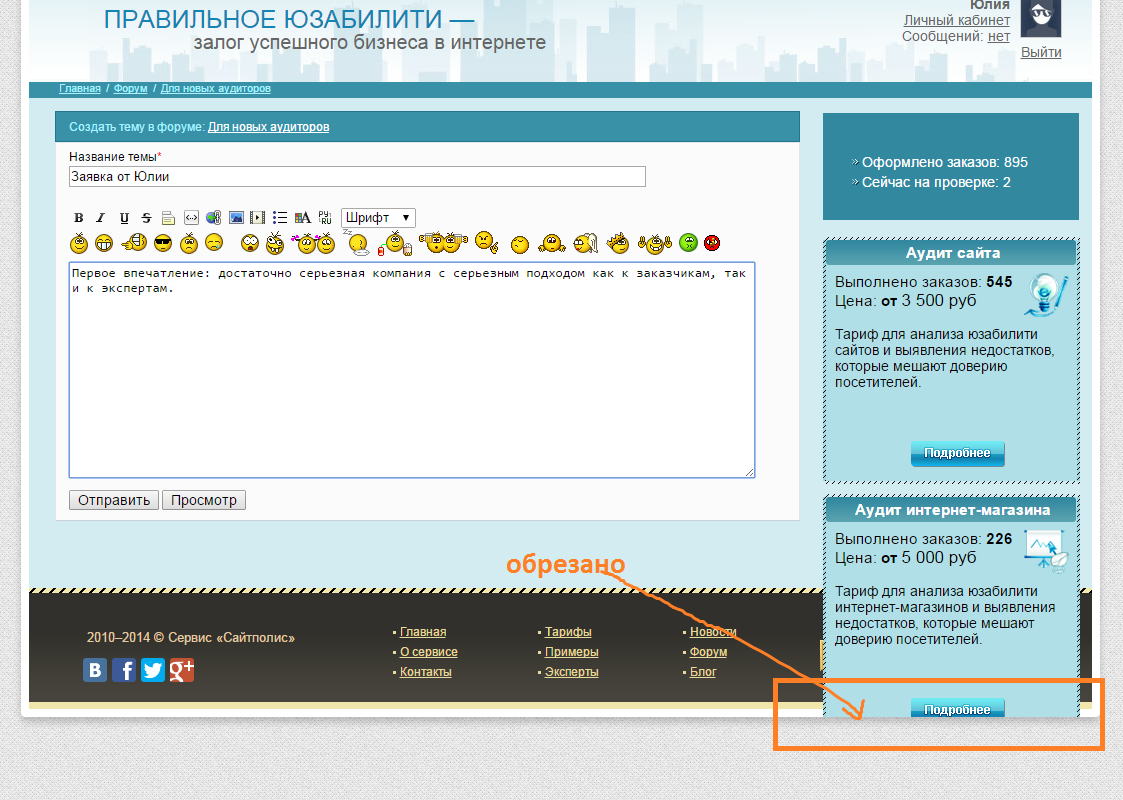Click inside the message text area
Screen dimensions: 1123x800
[x=412, y=370]
